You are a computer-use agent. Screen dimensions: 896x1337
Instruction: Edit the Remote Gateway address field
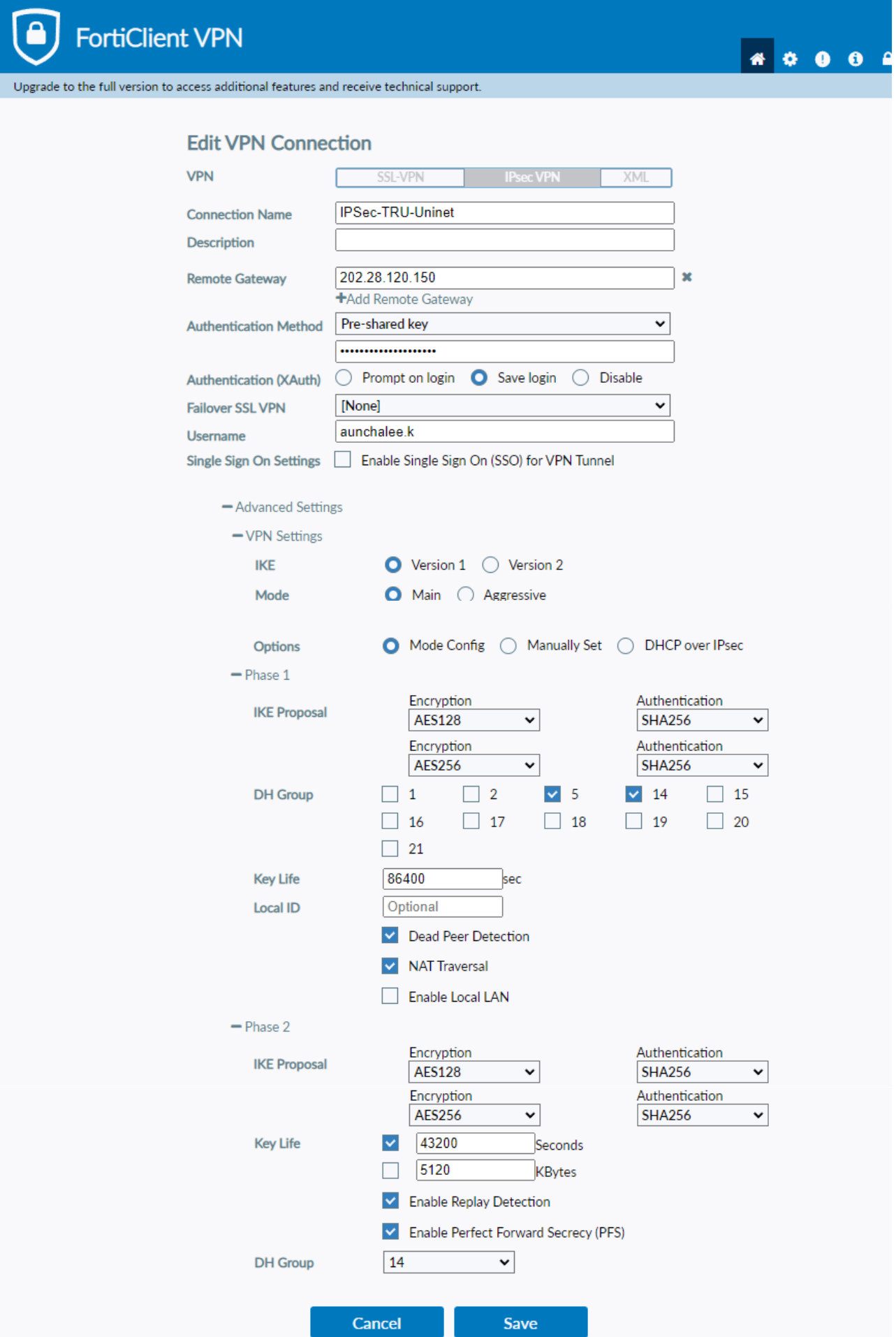click(x=504, y=277)
